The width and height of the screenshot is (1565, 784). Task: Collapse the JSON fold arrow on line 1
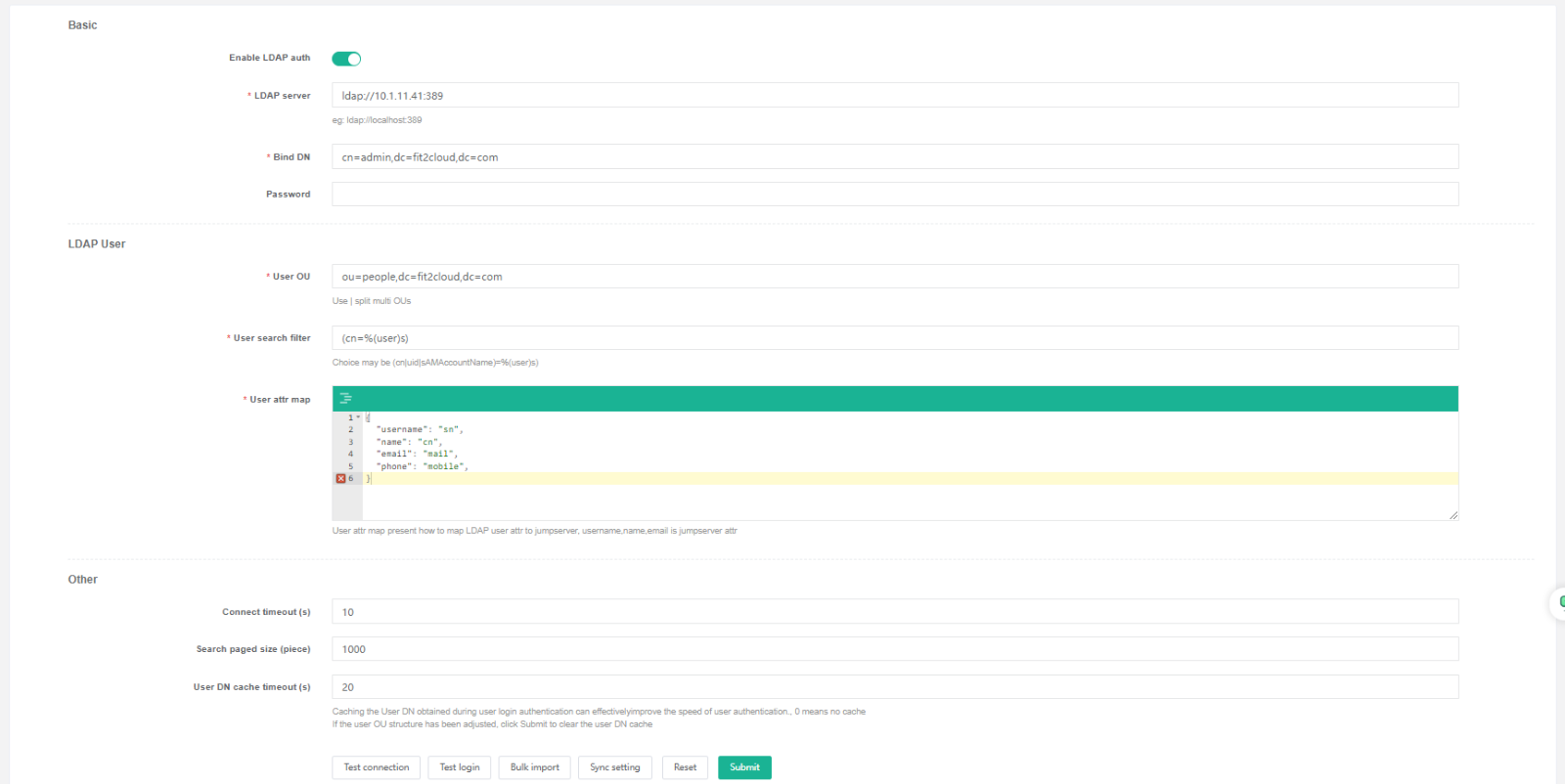coord(358,418)
